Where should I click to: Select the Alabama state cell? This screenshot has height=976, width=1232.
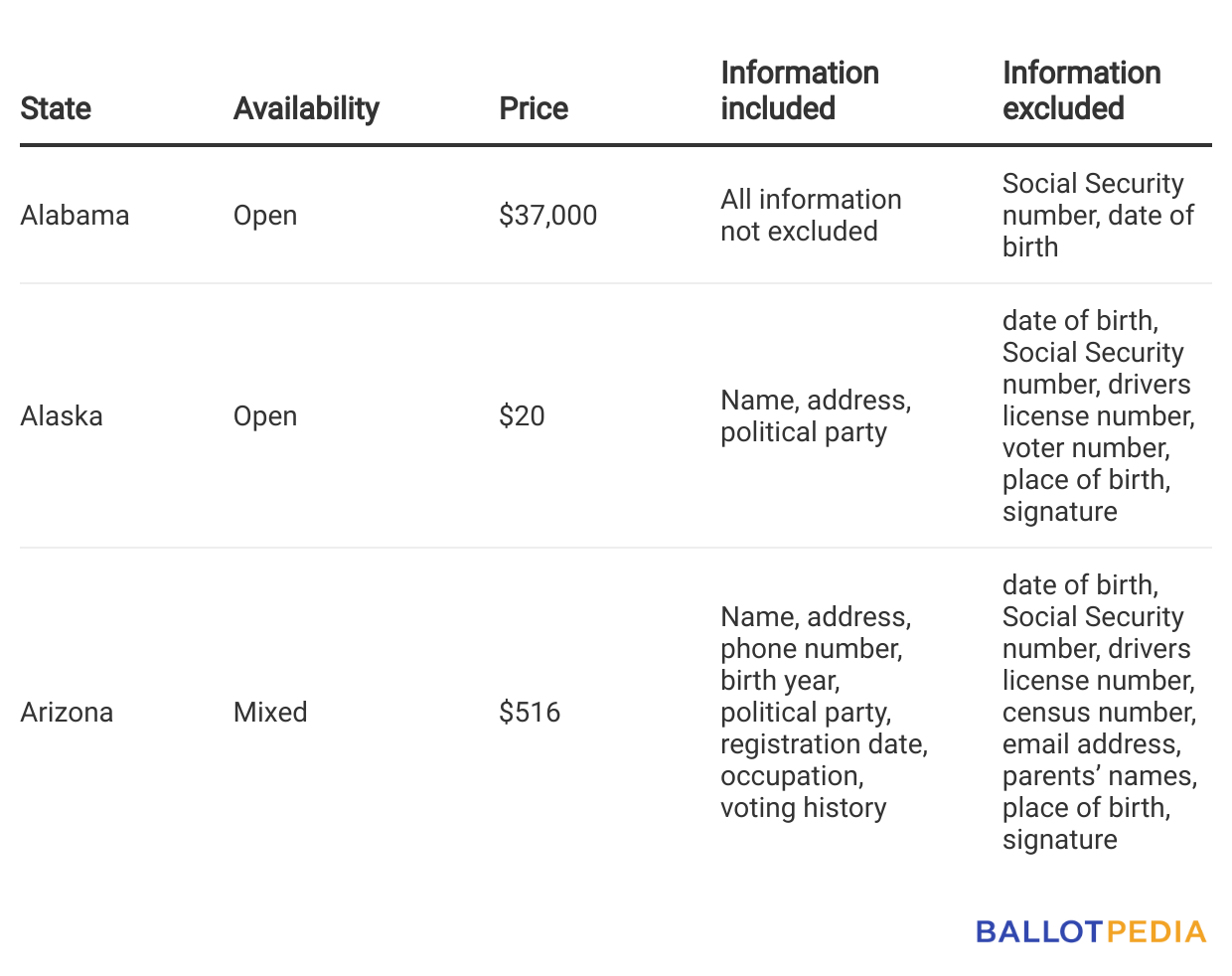(x=75, y=216)
